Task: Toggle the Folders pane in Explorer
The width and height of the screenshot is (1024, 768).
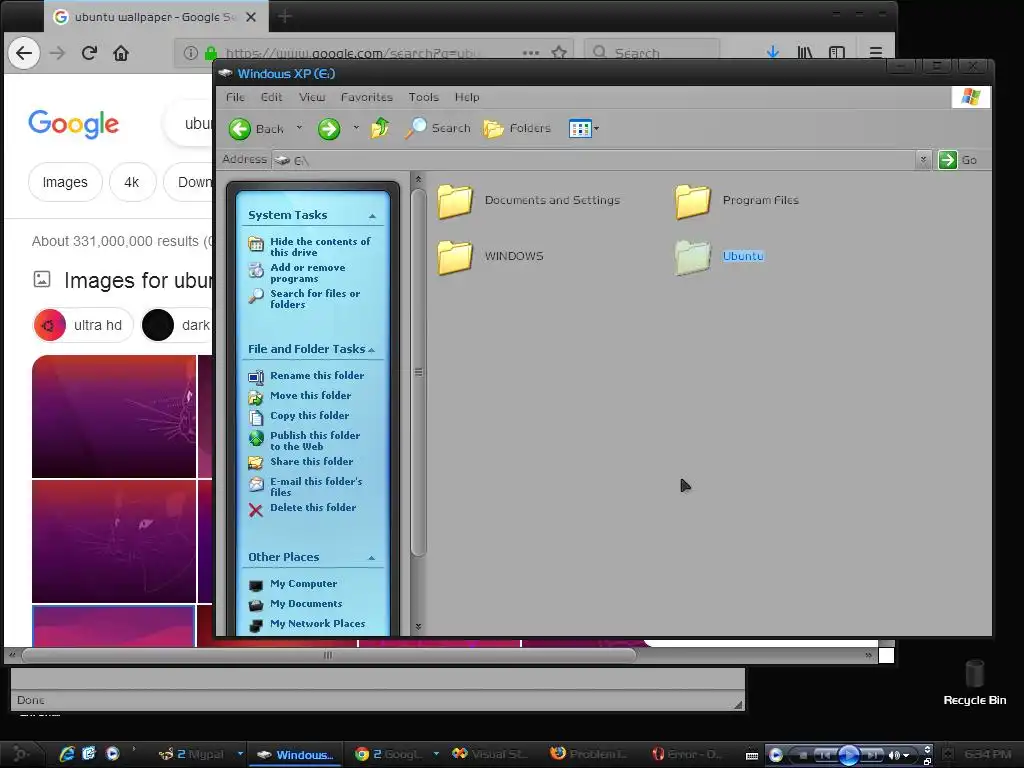Action: 517,128
